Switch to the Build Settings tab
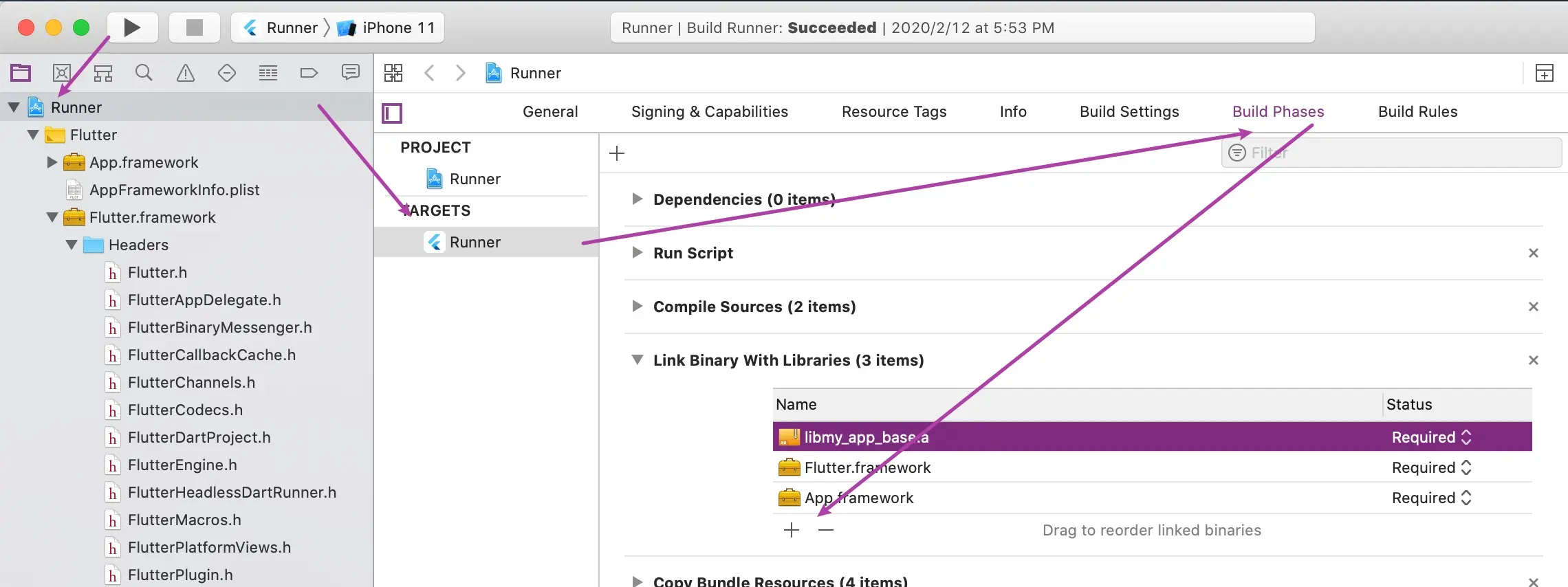This screenshot has height=587, width=1568. click(x=1129, y=111)
